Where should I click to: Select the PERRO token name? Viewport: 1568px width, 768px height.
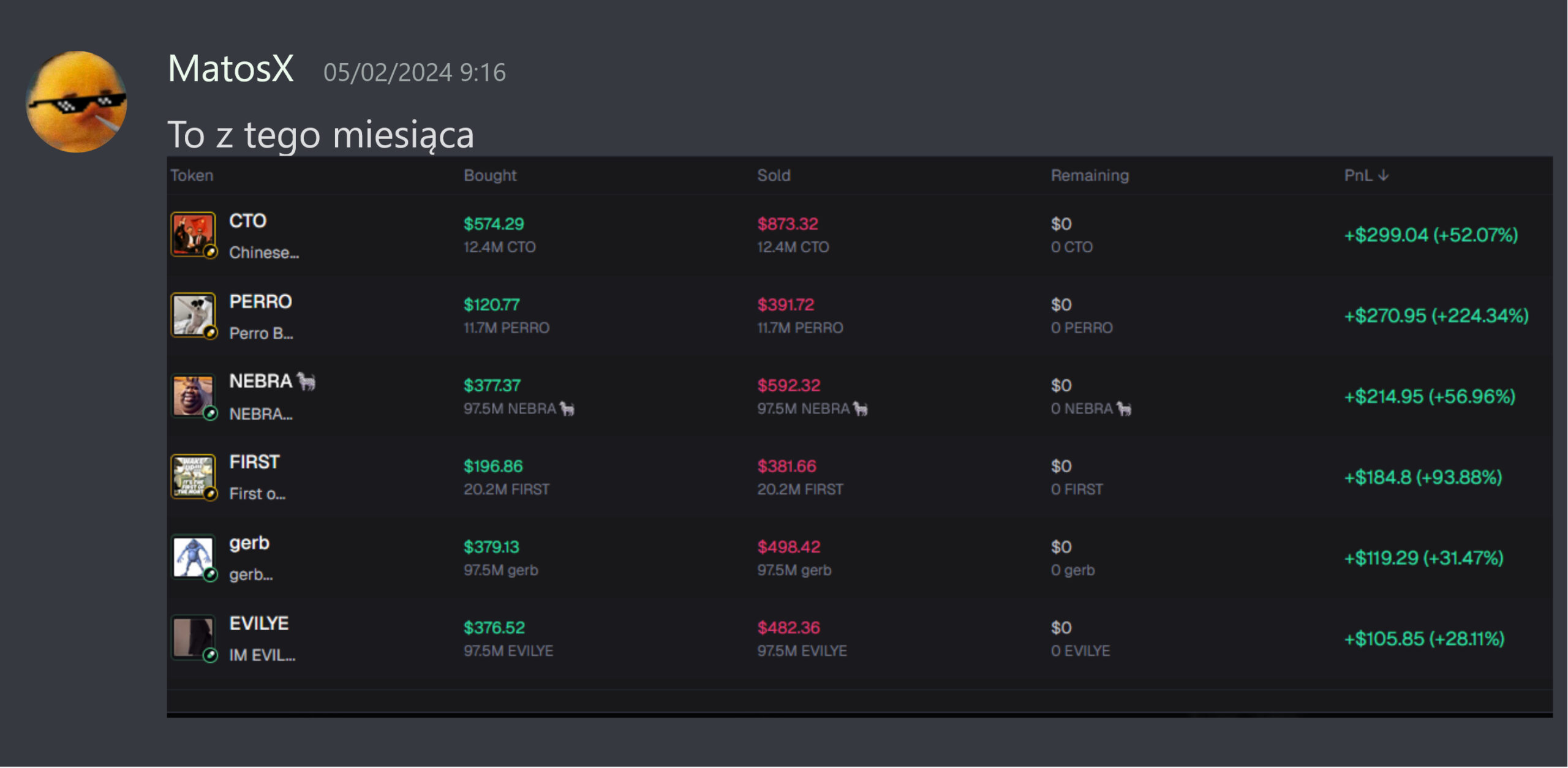260,301
